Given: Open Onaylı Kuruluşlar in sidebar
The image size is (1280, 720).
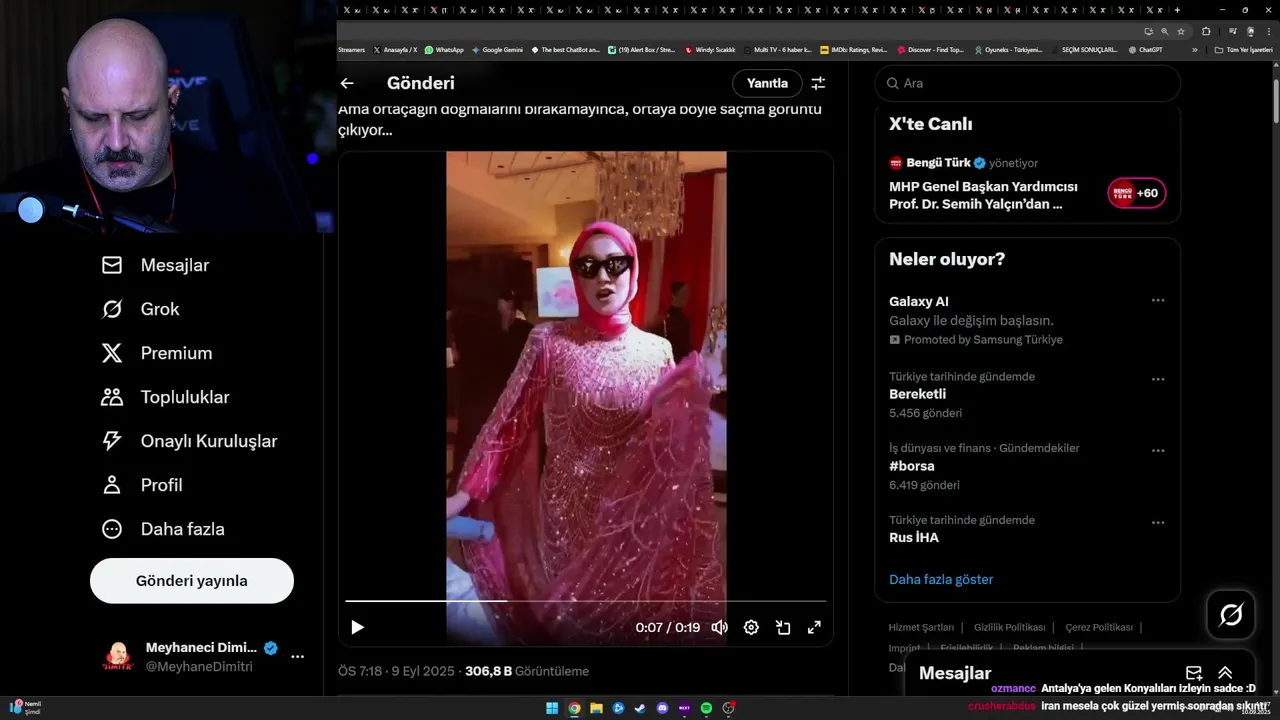Looking at the screenshot, I should coord(189,441).
